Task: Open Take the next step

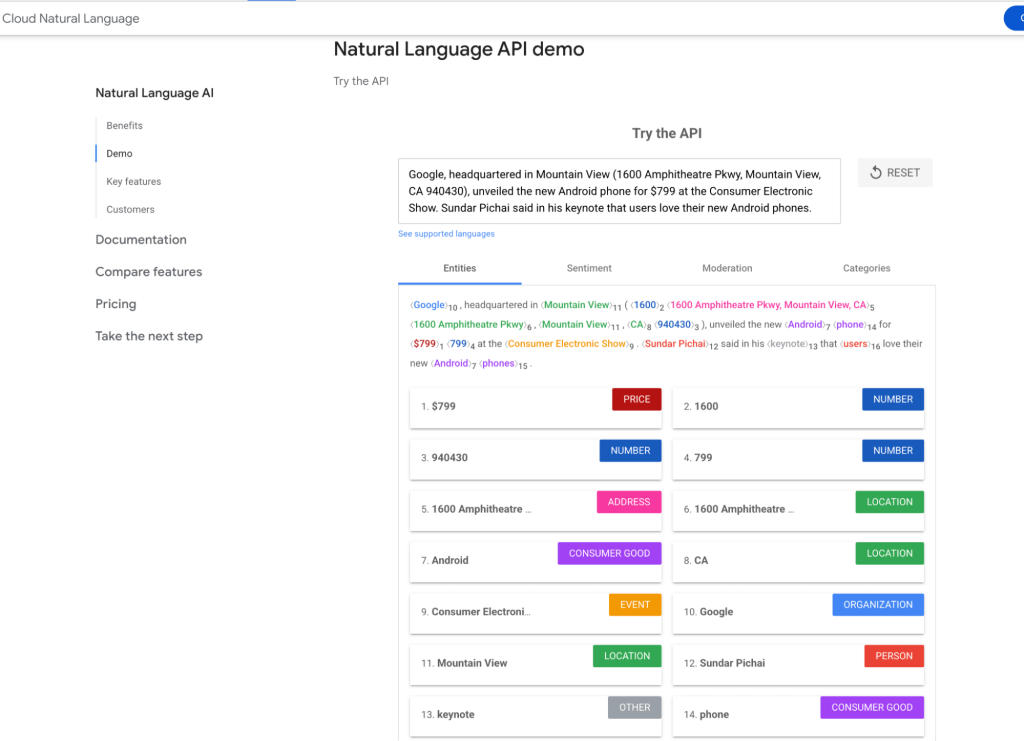Action: coord(149,336)
